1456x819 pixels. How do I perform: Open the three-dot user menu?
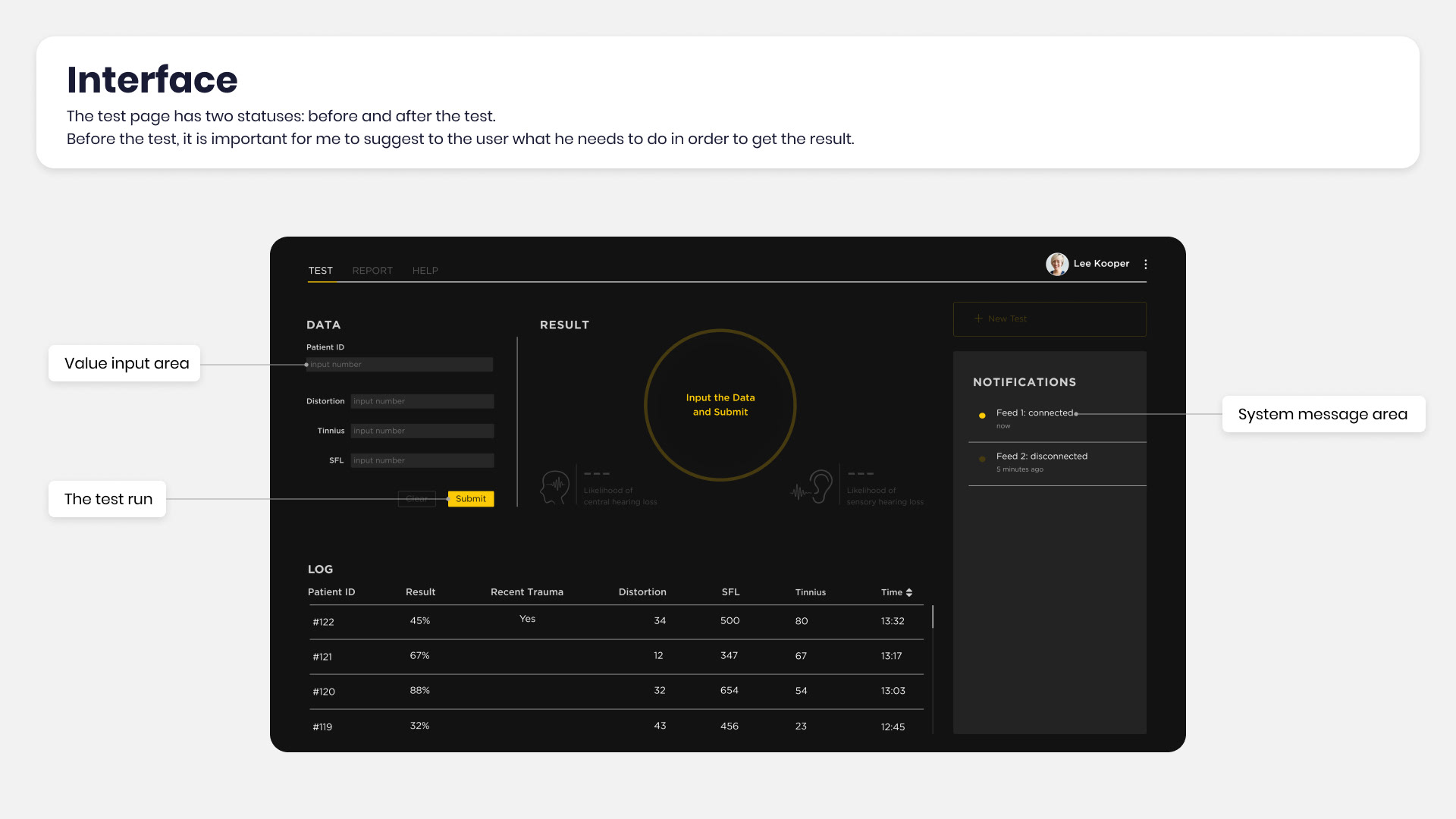(x=1145, y=264)
